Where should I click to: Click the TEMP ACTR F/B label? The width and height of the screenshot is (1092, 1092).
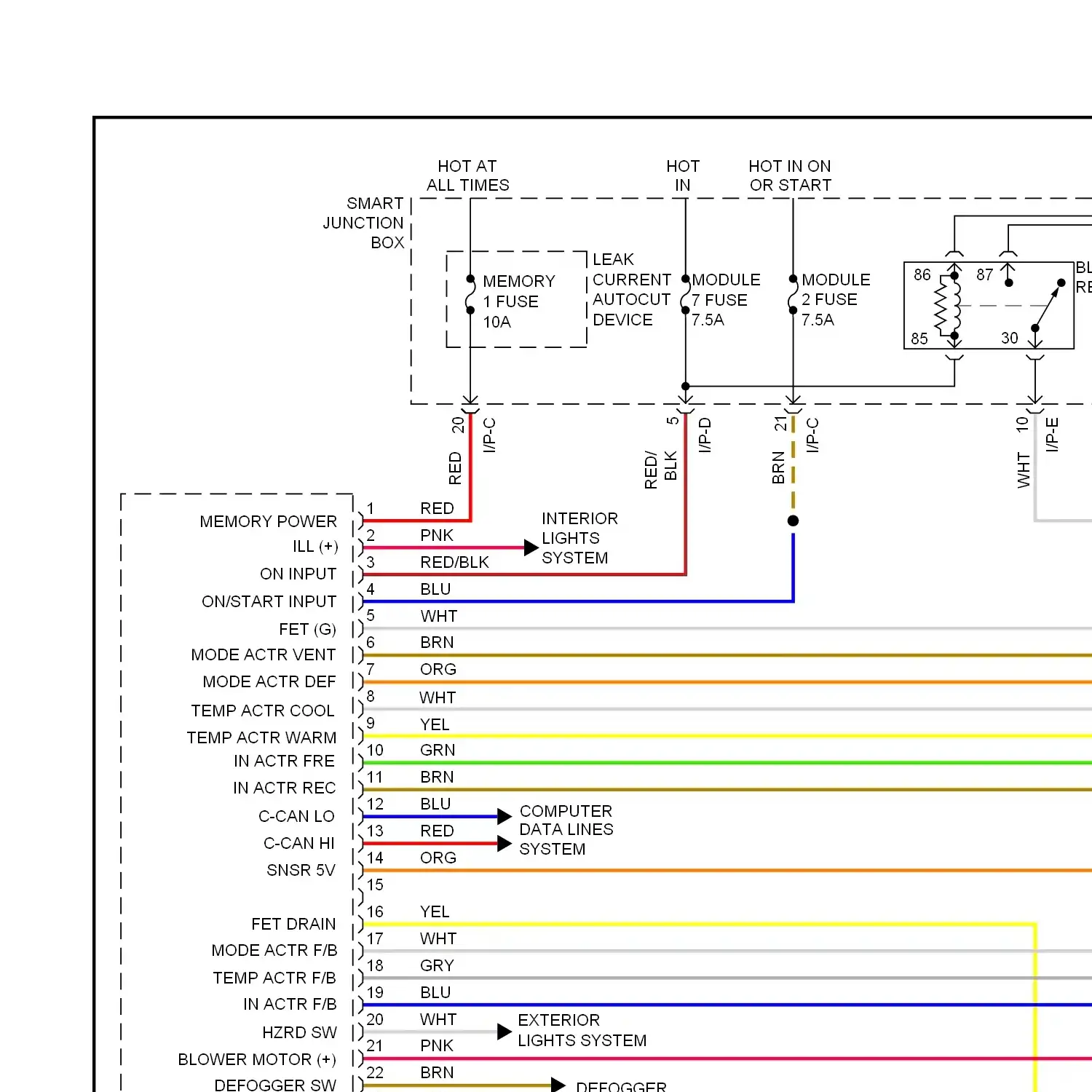(274, 978)
